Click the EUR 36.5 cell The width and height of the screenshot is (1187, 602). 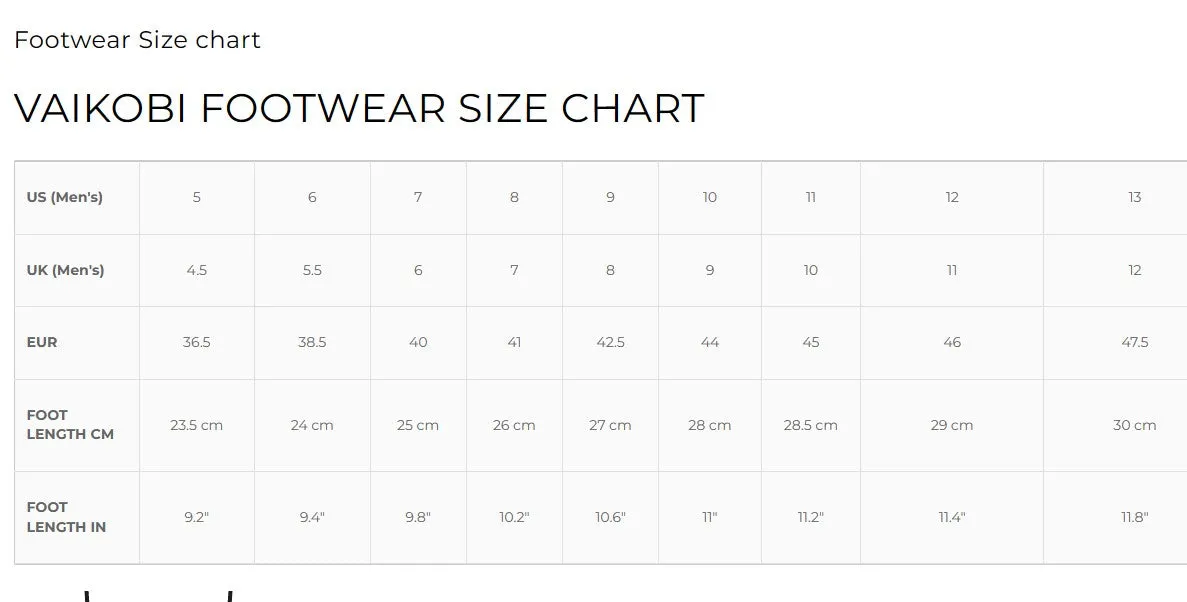point(197,342)
